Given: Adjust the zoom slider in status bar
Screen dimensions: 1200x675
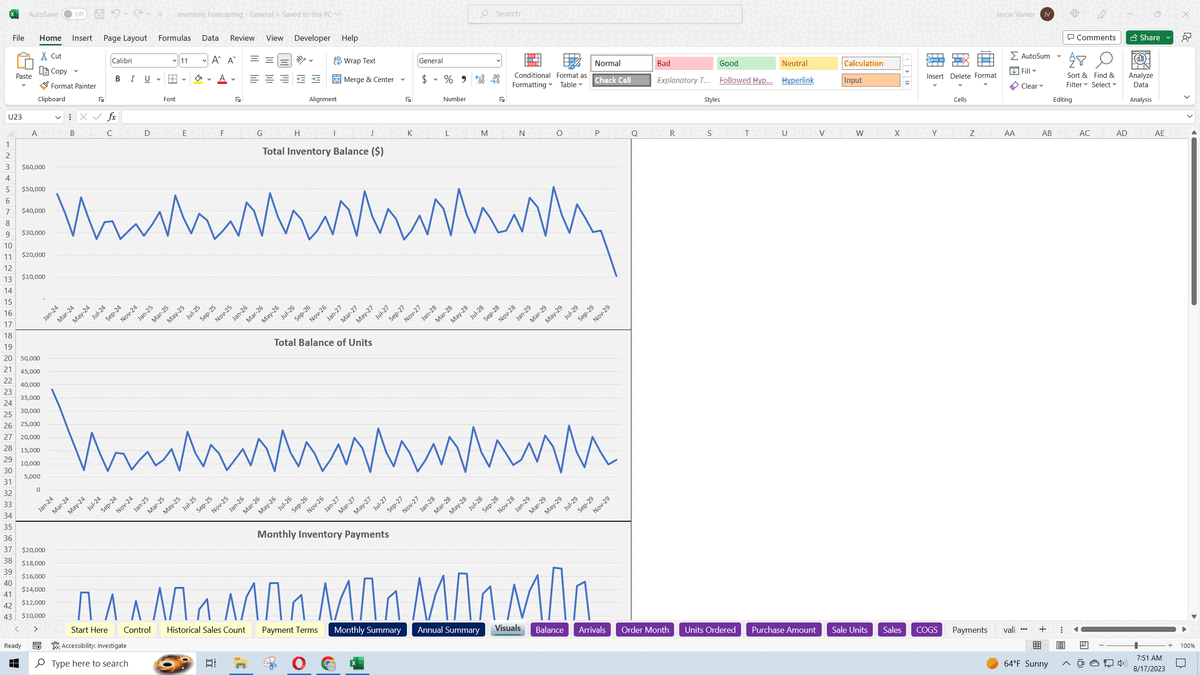Looking at the screenshot, I should tap(1136, 646).
